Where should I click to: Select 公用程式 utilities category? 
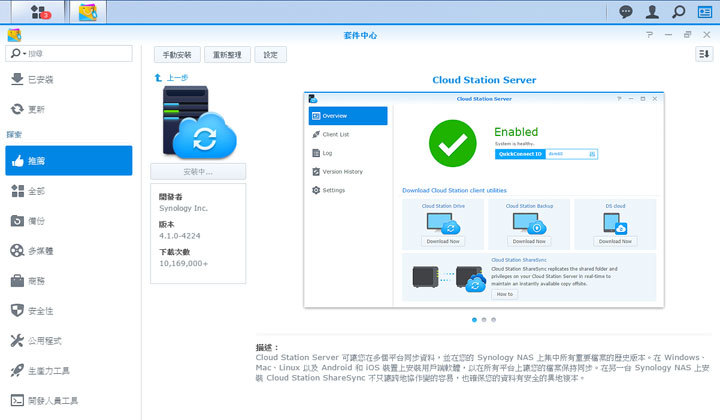pyautogui.click(x=69, y=341)
